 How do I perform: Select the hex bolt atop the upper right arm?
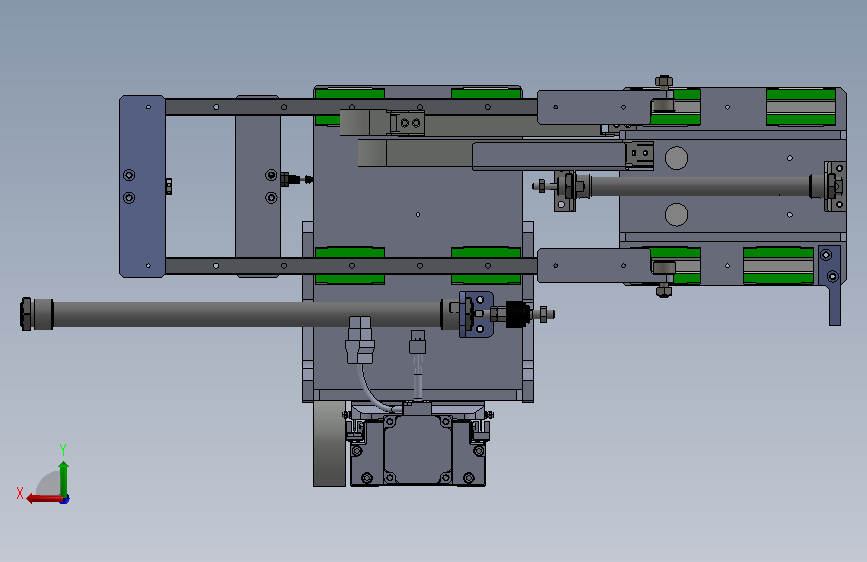664,82
